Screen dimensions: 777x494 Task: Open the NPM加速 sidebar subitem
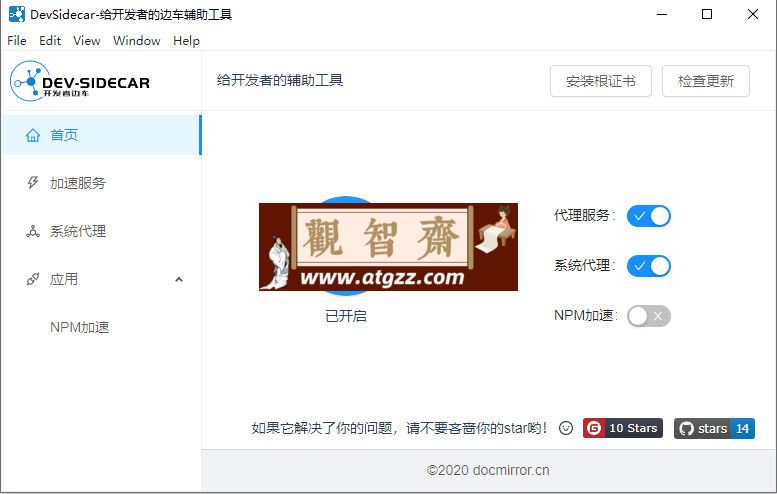102,327
